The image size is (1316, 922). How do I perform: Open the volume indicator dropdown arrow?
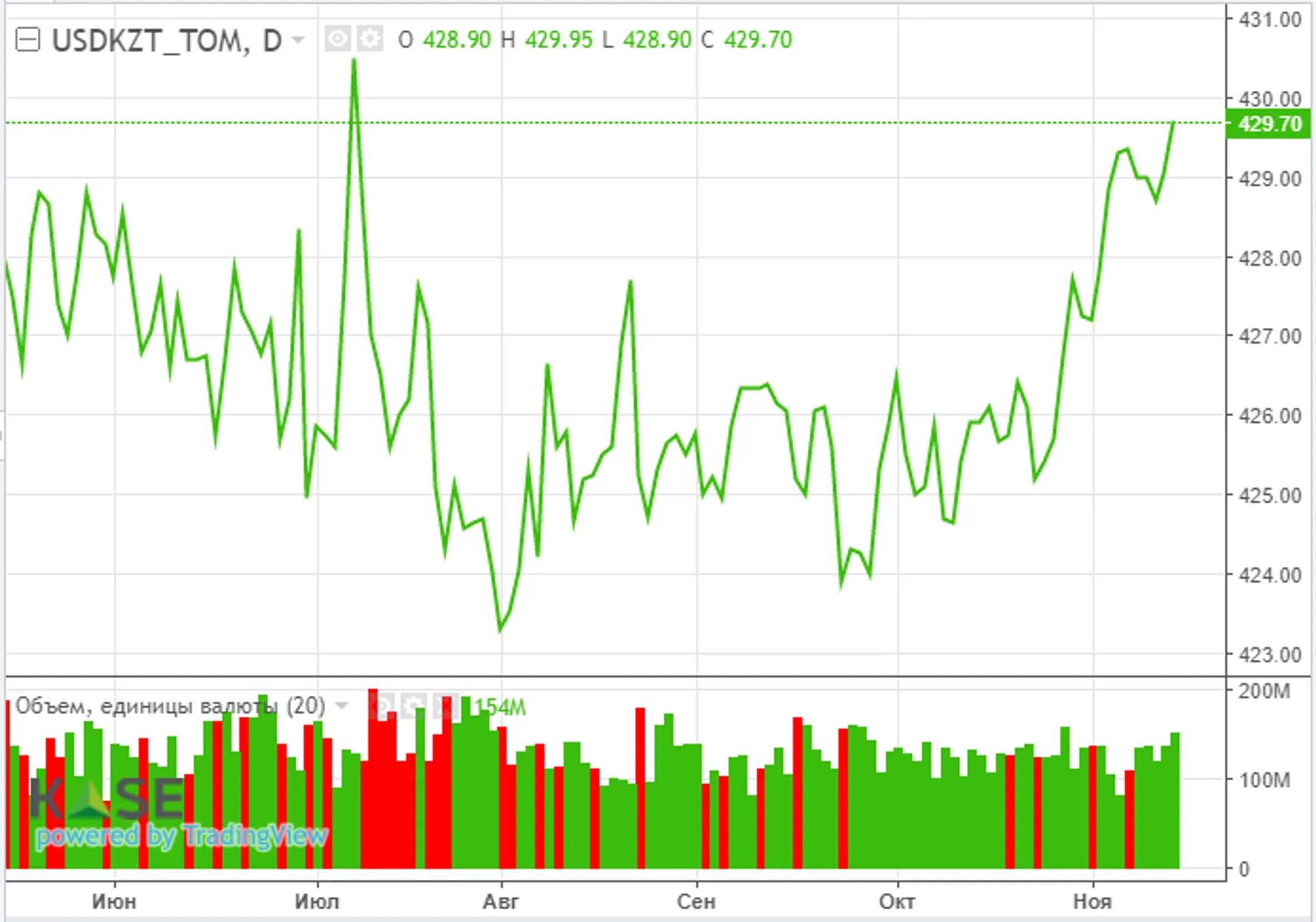pyautogui.click(x=342, y=706)
